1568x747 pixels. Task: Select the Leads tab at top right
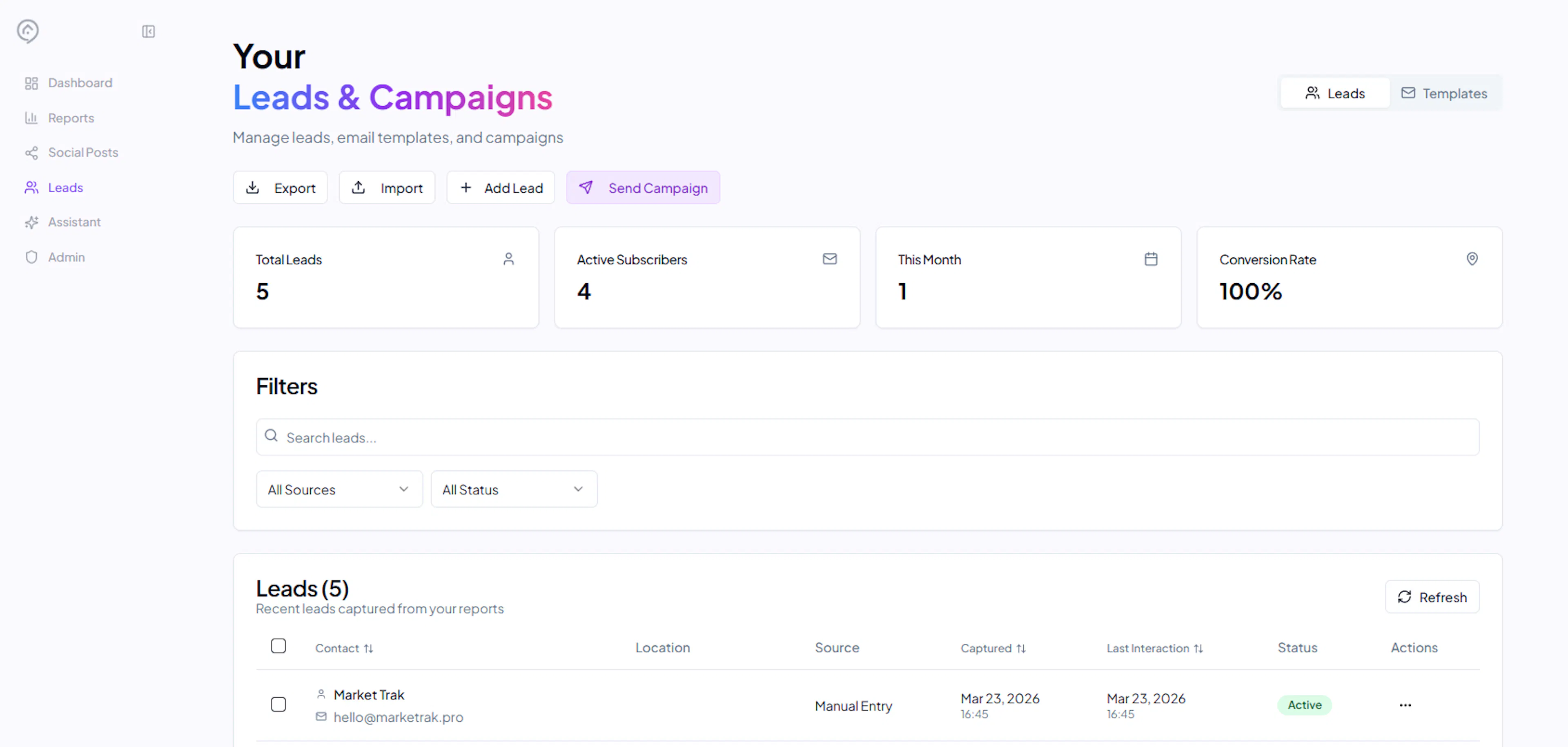click(x=1335, y=93)
